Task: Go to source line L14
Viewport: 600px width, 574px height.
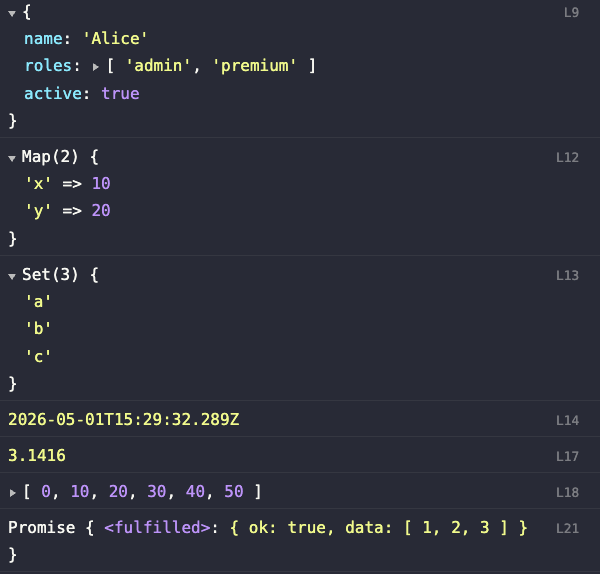Action: coord(567,420)
